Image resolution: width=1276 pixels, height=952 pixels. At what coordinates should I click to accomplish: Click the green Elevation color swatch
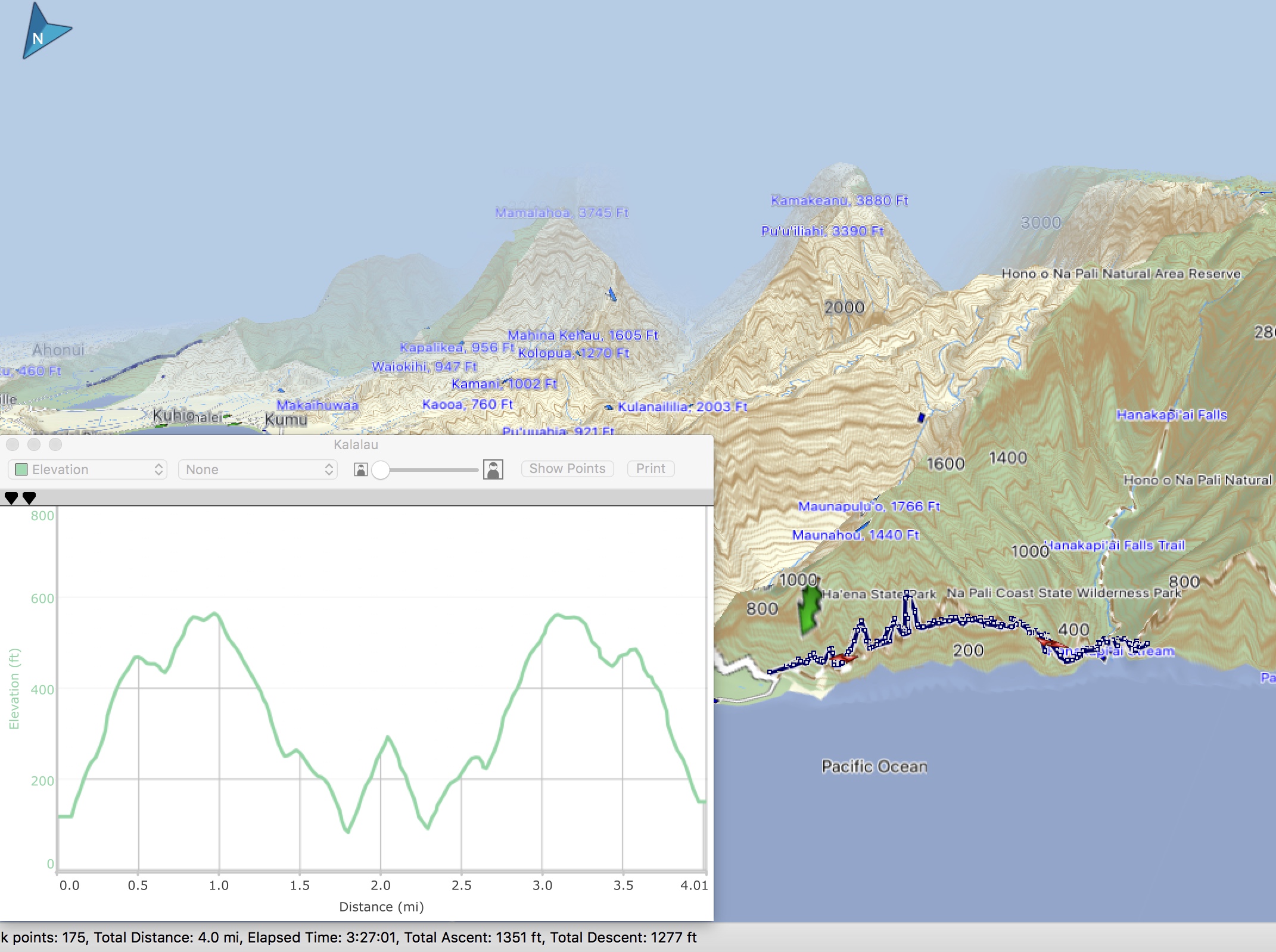point(21,469)
